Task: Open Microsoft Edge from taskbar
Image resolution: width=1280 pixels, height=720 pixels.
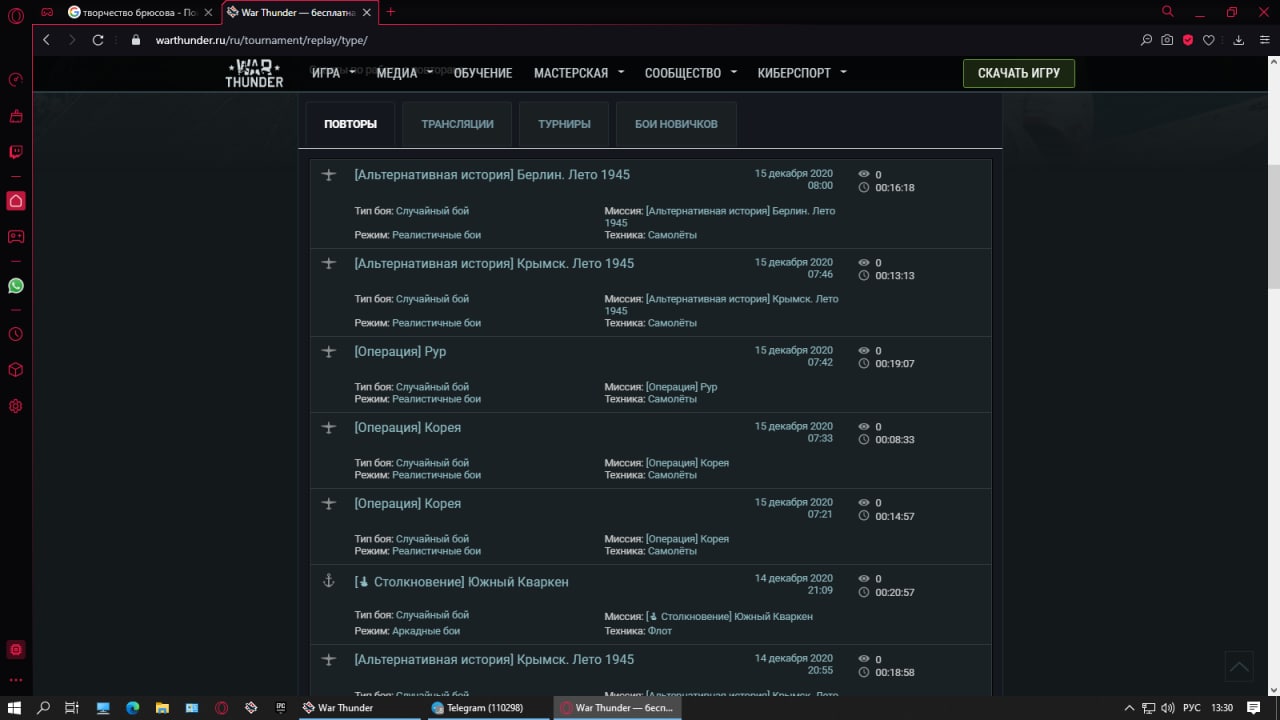Action: [132, 708]
